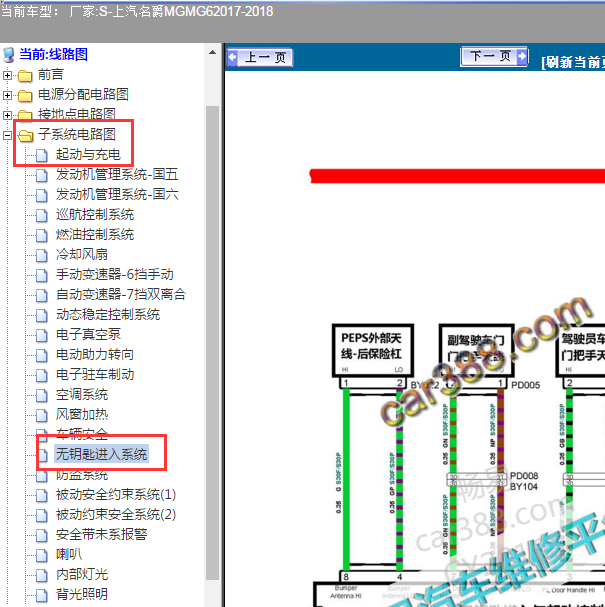The image size is (605, 607).
Task: Open the 起动与充电 page icon
Action: tap(41, 155)
